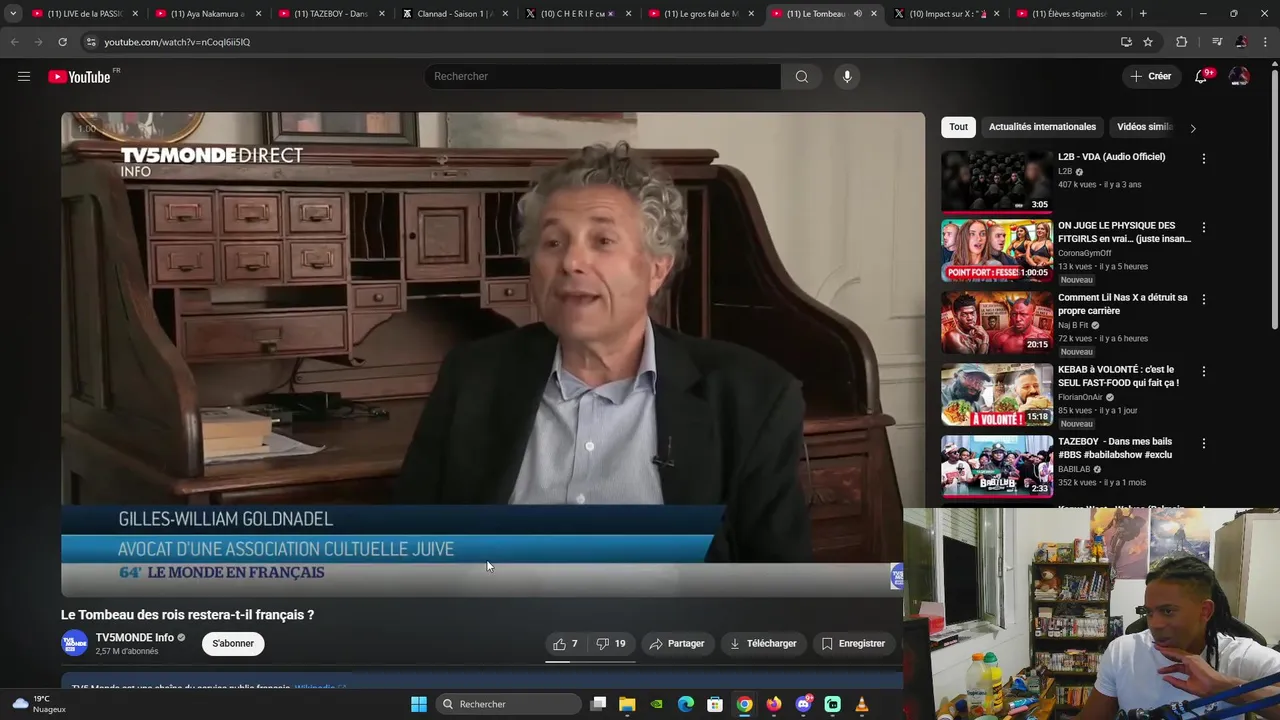Click the Enregistrer save button
1280x720 pixels.
click(x=853, y=644)
